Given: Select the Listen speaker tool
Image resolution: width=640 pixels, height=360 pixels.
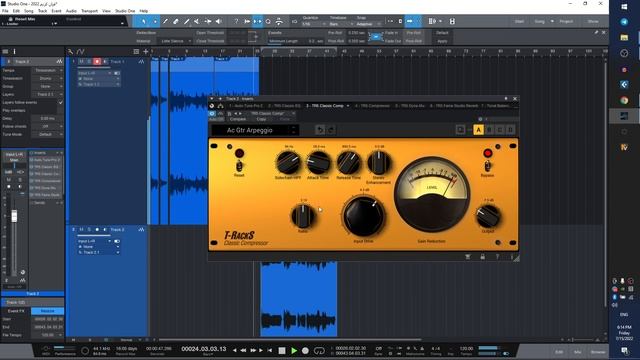Looking at the screenshot, I should click(218, 21).
